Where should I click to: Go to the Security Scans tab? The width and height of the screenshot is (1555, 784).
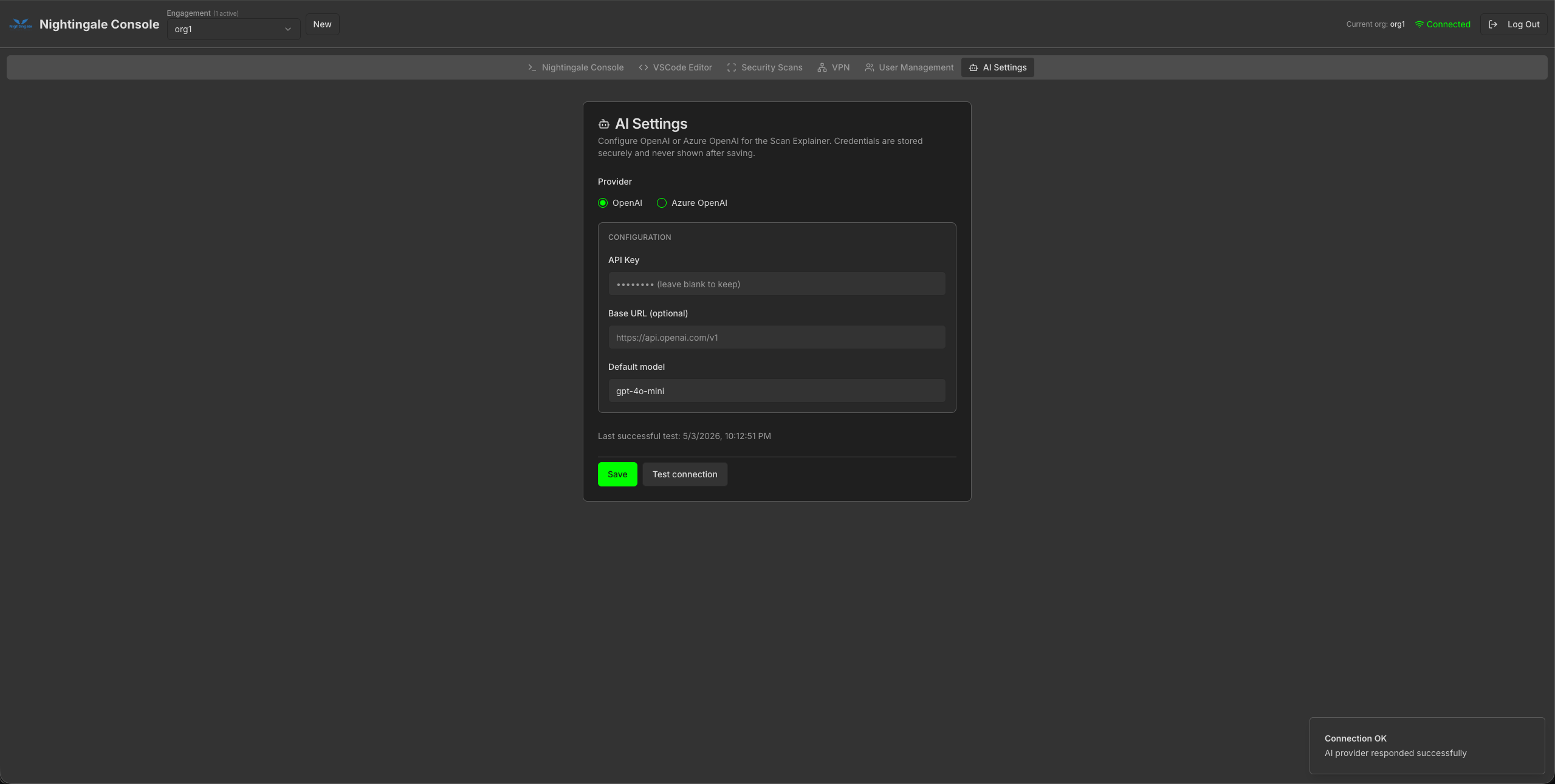pyautogui.click(x=764, y=67)
